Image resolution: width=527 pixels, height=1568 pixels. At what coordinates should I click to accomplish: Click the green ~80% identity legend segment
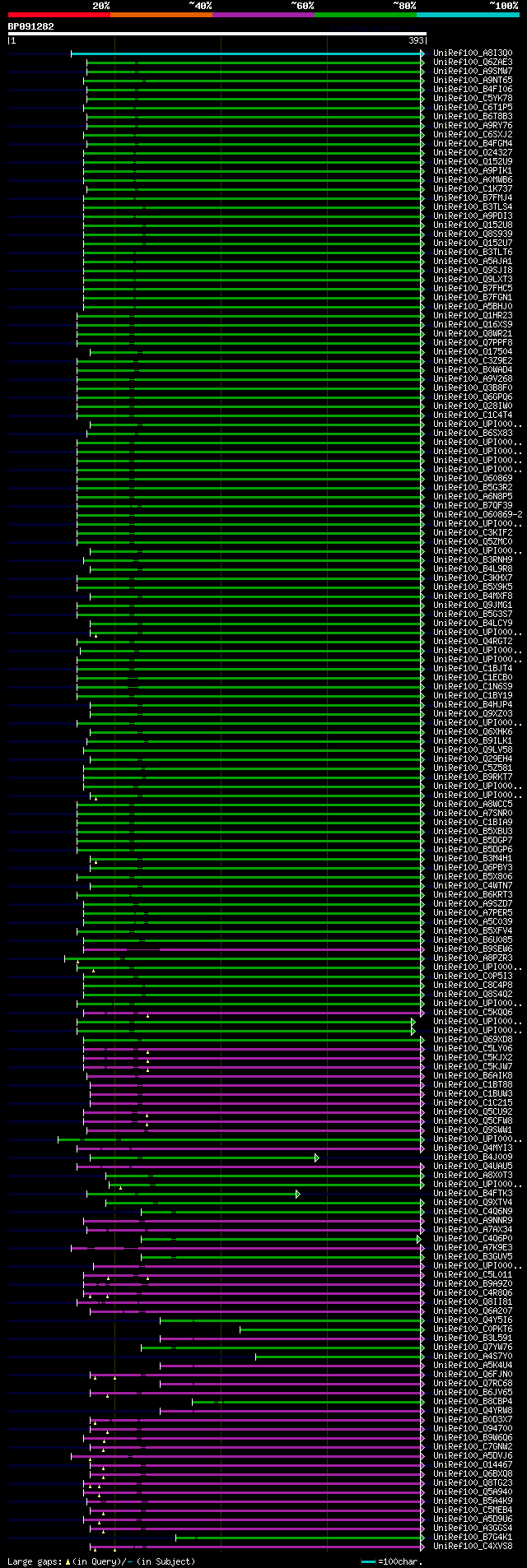pyautogui.click(x=366, y=14)
